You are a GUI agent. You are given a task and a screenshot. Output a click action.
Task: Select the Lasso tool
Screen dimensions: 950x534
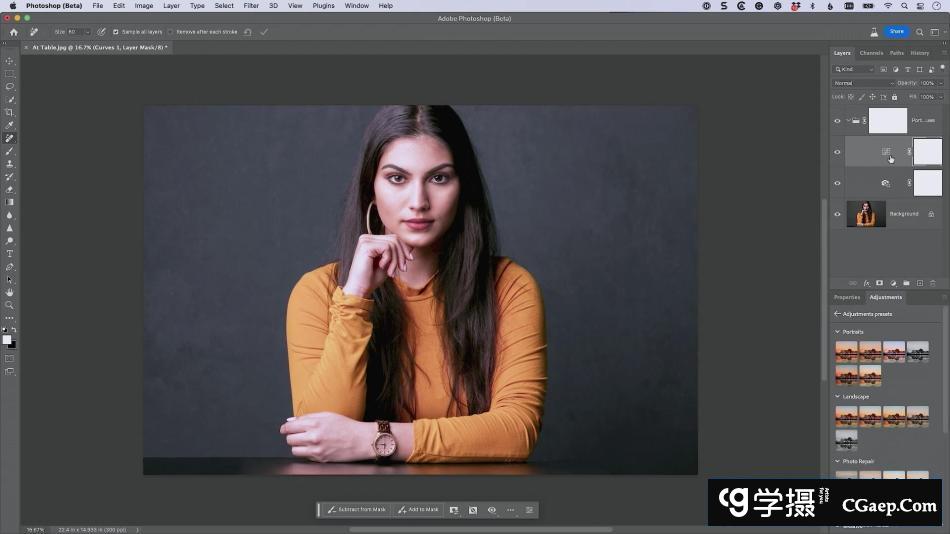pyautogui.click(x=10, y=87)
